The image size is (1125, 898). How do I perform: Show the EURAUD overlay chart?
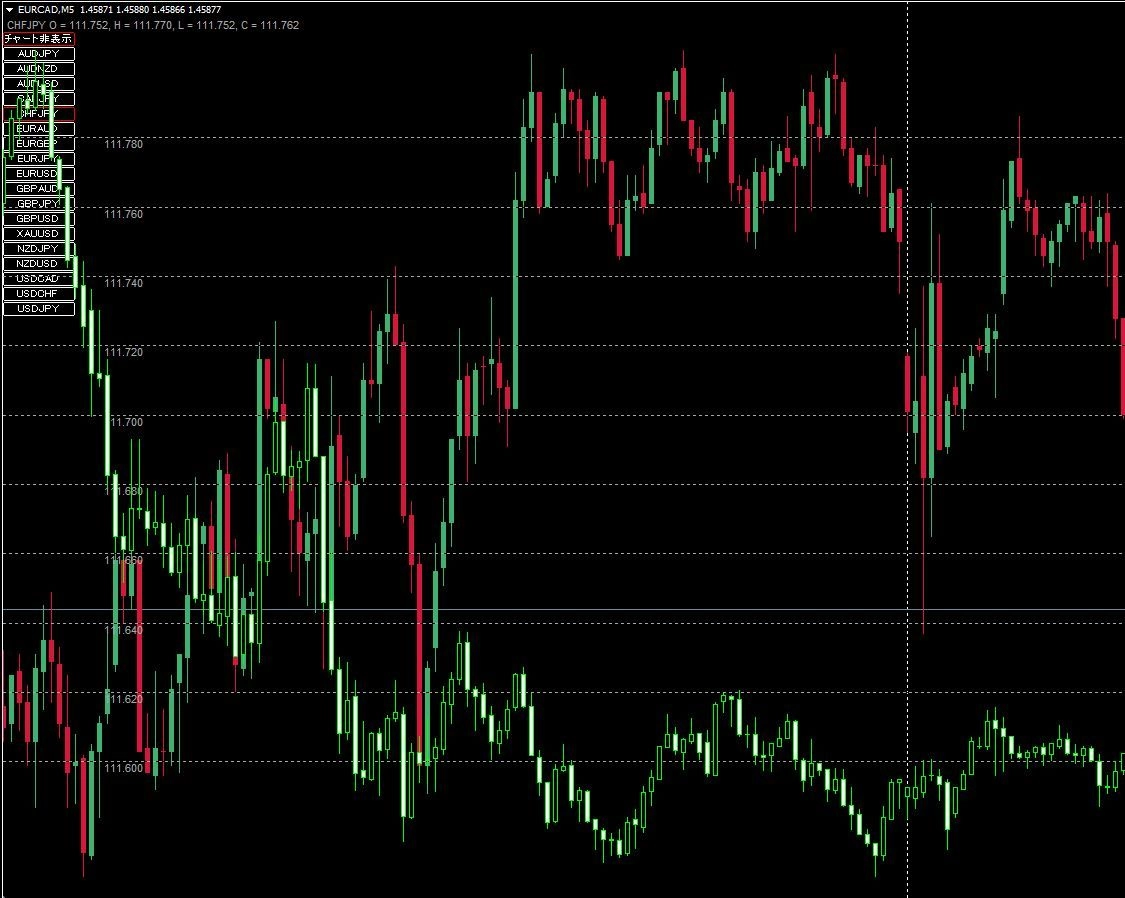pyautogui.click(x=39, y=128)
